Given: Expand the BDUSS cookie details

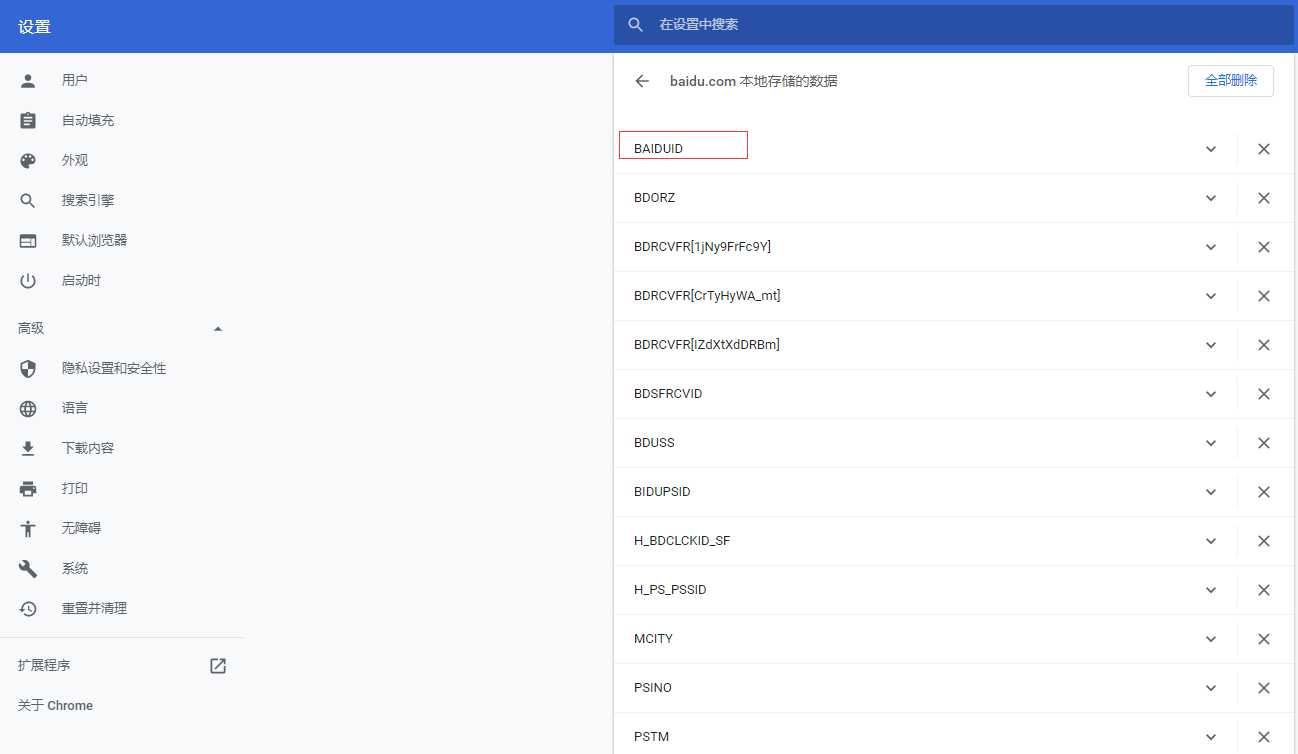Looking at the screenshot, I should point(1211,443).
